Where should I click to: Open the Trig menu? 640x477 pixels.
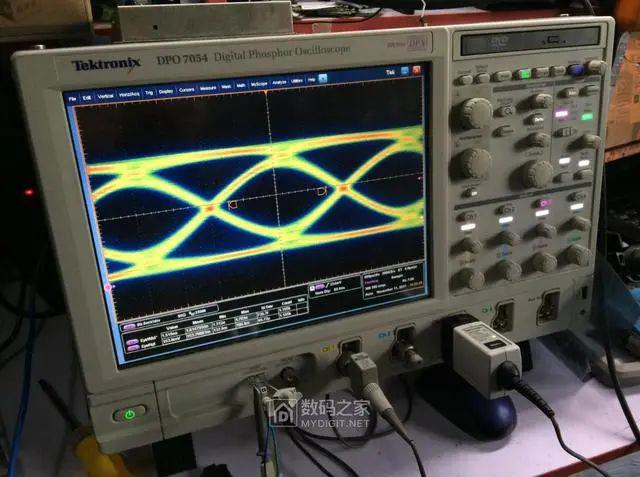coord(149,93)
